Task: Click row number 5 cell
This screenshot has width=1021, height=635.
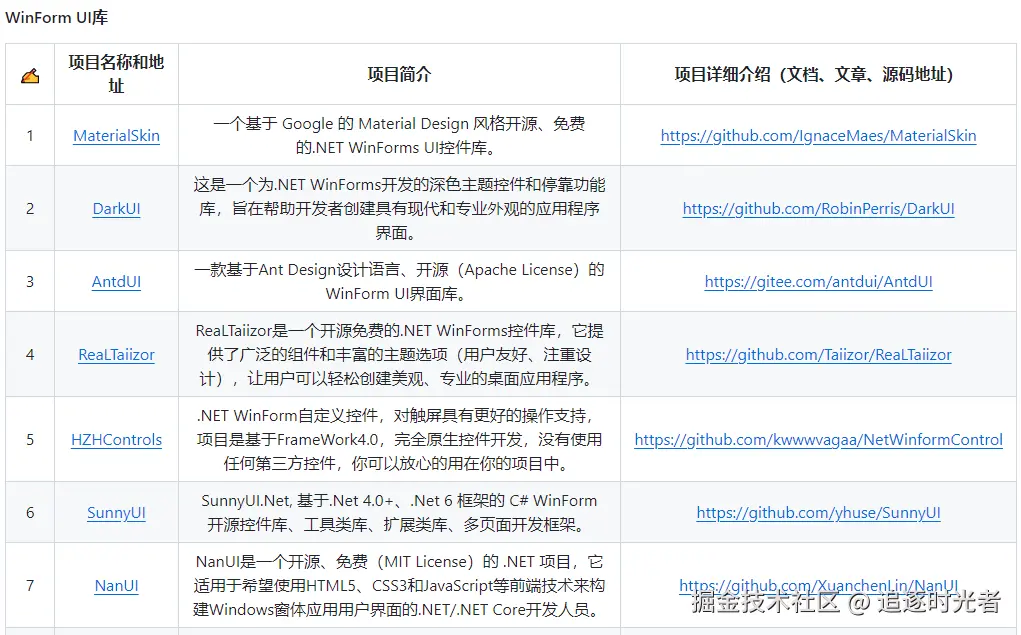Action: (x=30, y=440)
